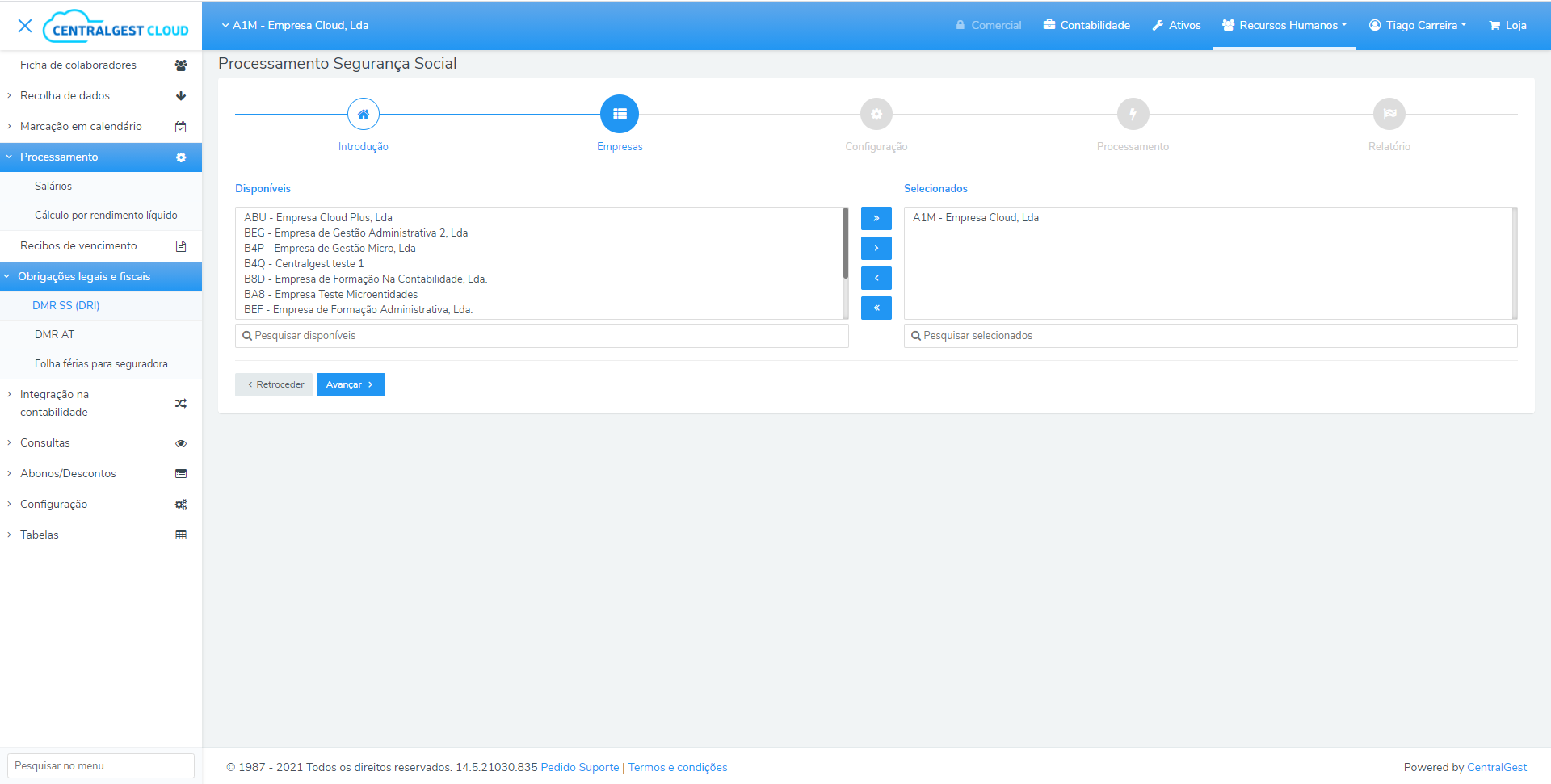Click the Avançar button

click(x=350, y=384)
